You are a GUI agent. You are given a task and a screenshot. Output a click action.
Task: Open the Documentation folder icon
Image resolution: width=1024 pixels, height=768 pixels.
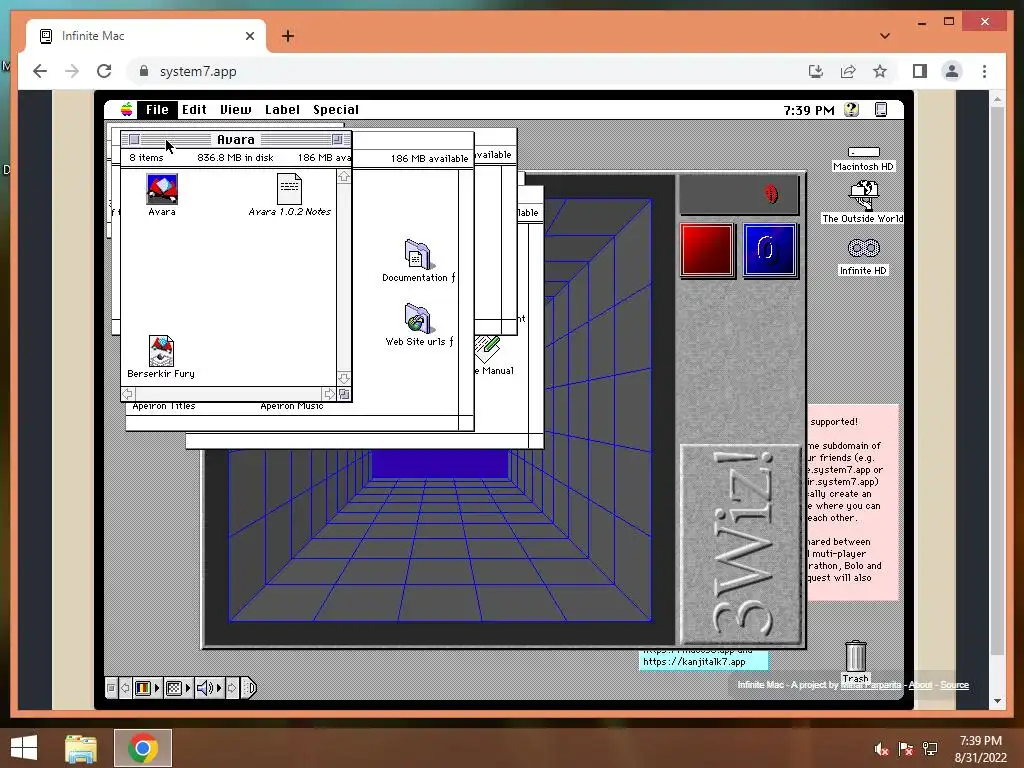point(417,254)
